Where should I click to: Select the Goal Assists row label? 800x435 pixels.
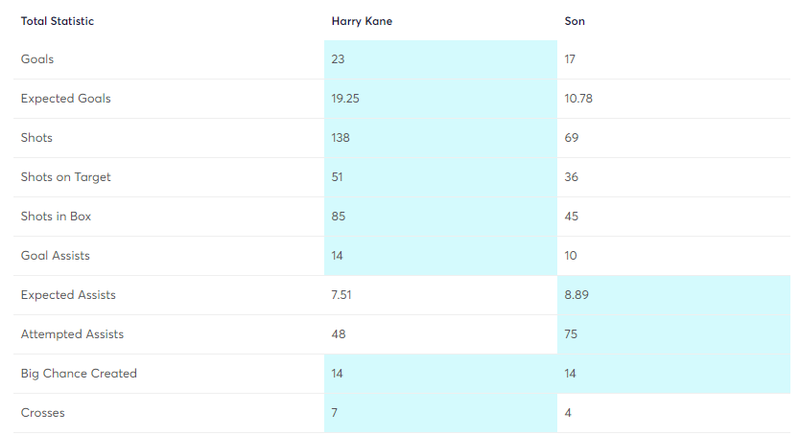55,256
